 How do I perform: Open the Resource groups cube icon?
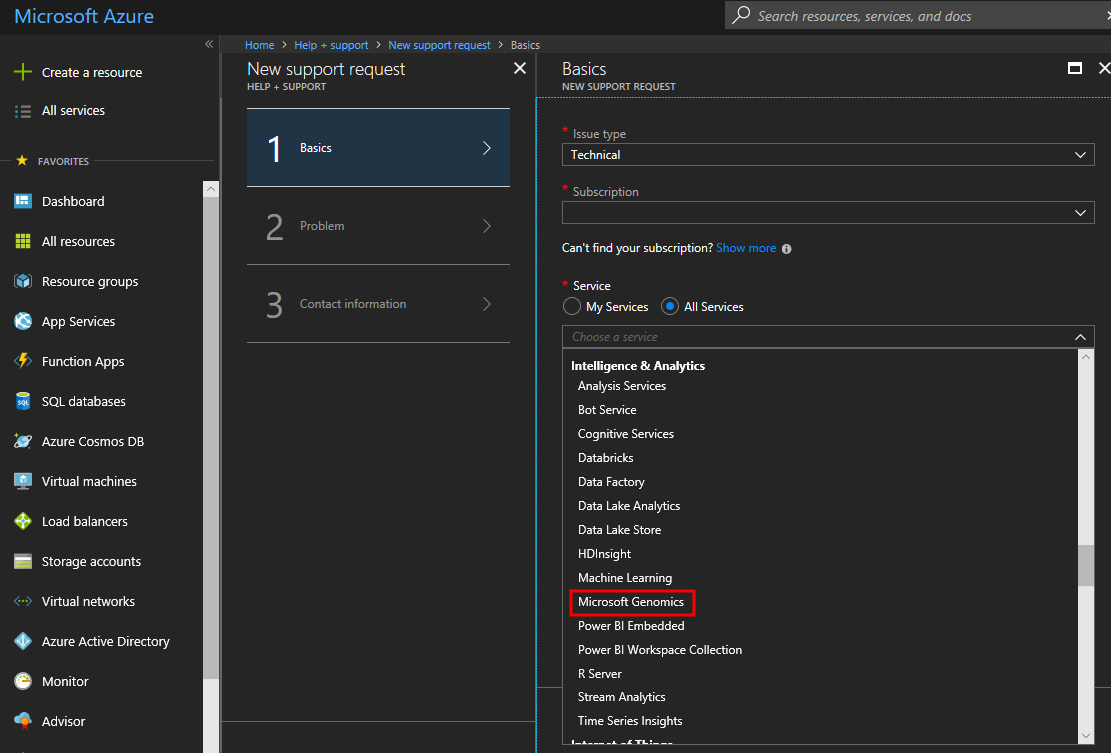(x=23, y=281)
